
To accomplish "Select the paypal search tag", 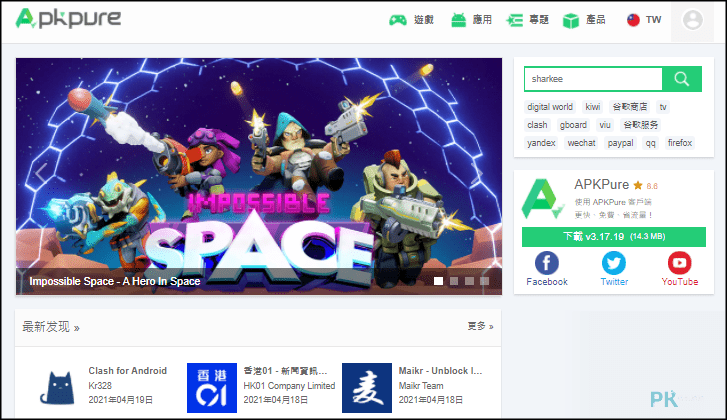I will [620, 143].
